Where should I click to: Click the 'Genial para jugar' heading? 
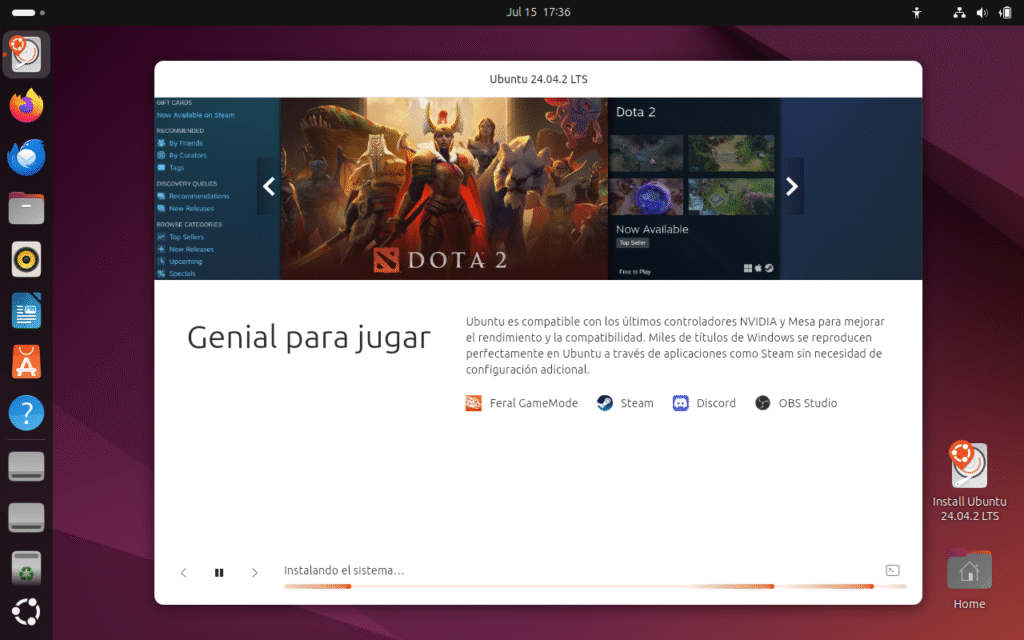pos(309,338)
